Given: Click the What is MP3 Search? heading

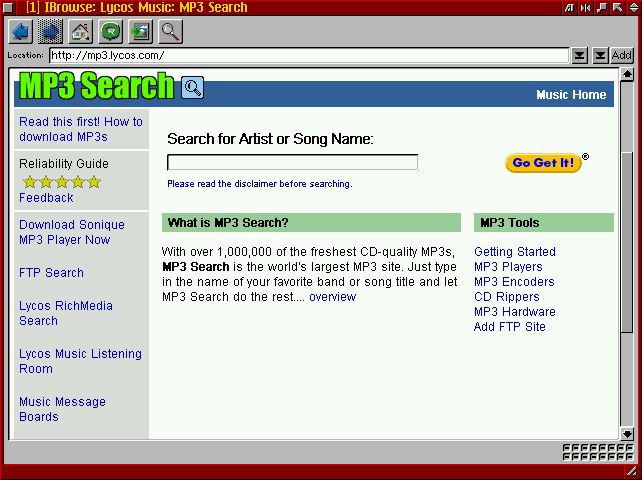Looking at the screenshot, I should 228,223.
